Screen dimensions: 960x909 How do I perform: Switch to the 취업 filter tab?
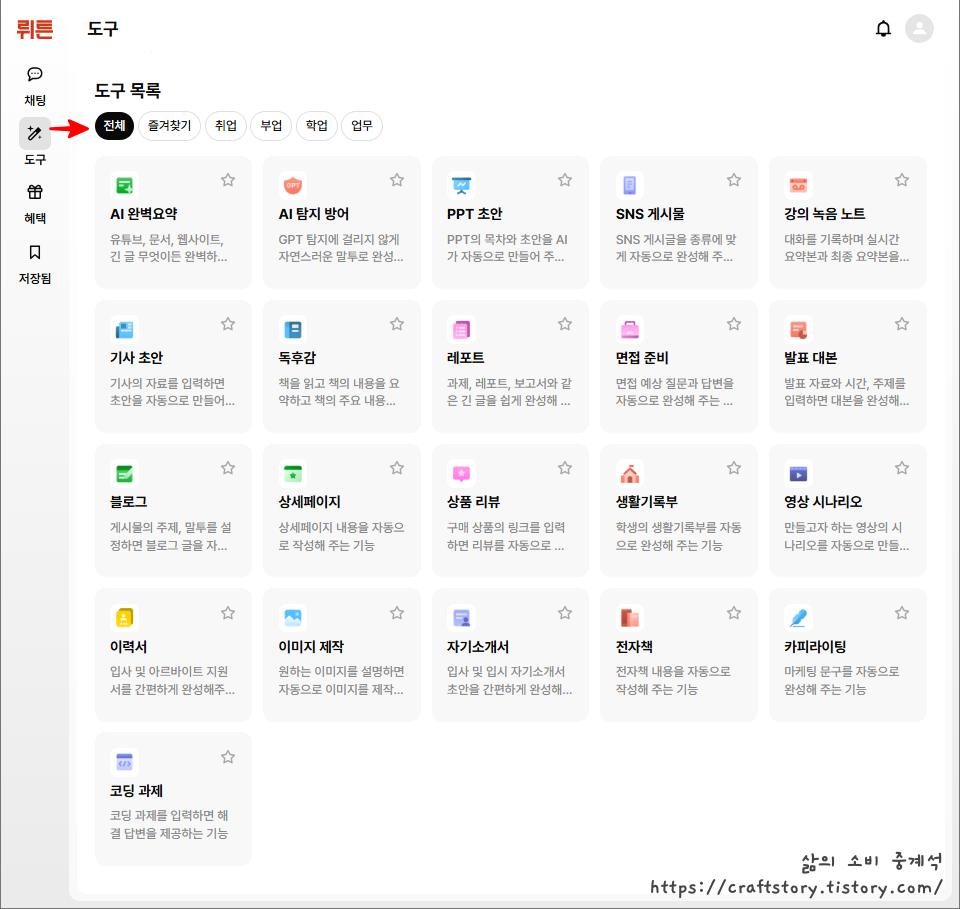pos(226,125)
